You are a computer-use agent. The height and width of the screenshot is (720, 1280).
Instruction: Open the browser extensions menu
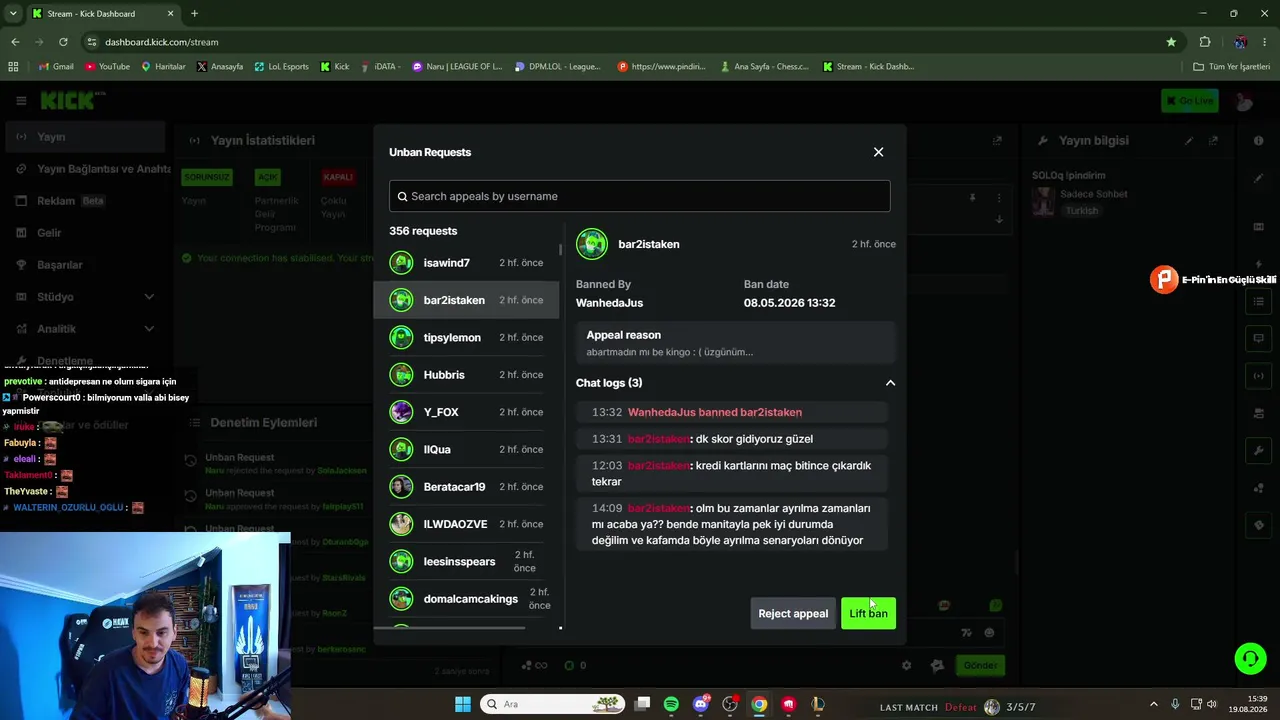point(1205,42)
